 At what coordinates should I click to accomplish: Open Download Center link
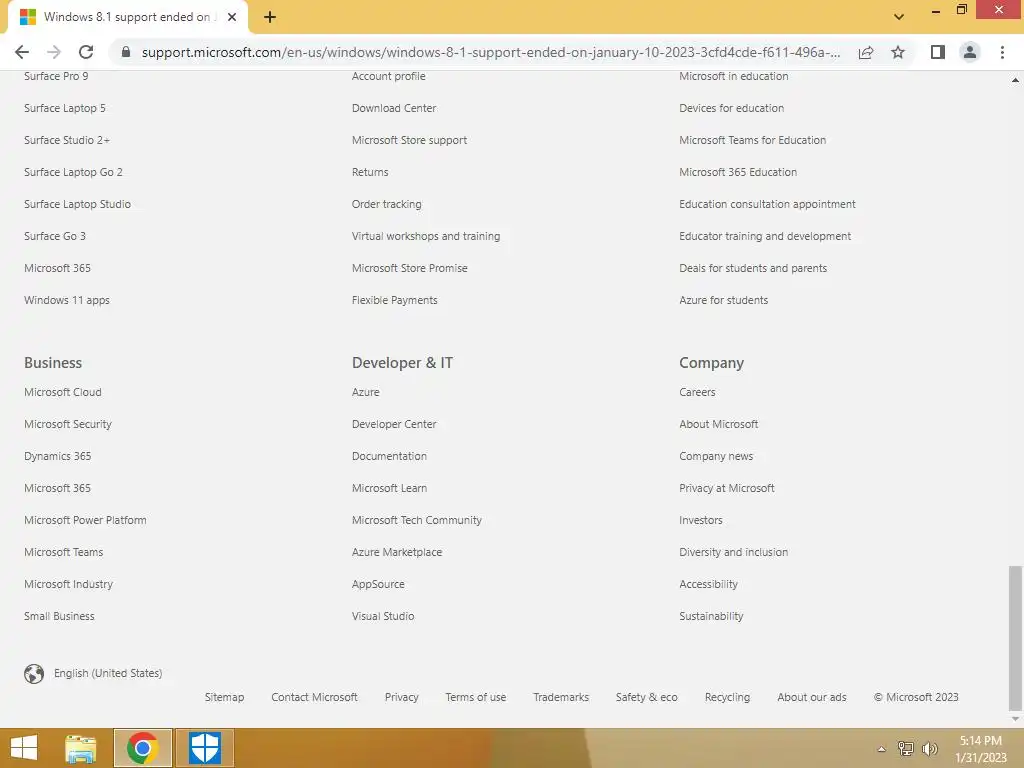[394, 108]
